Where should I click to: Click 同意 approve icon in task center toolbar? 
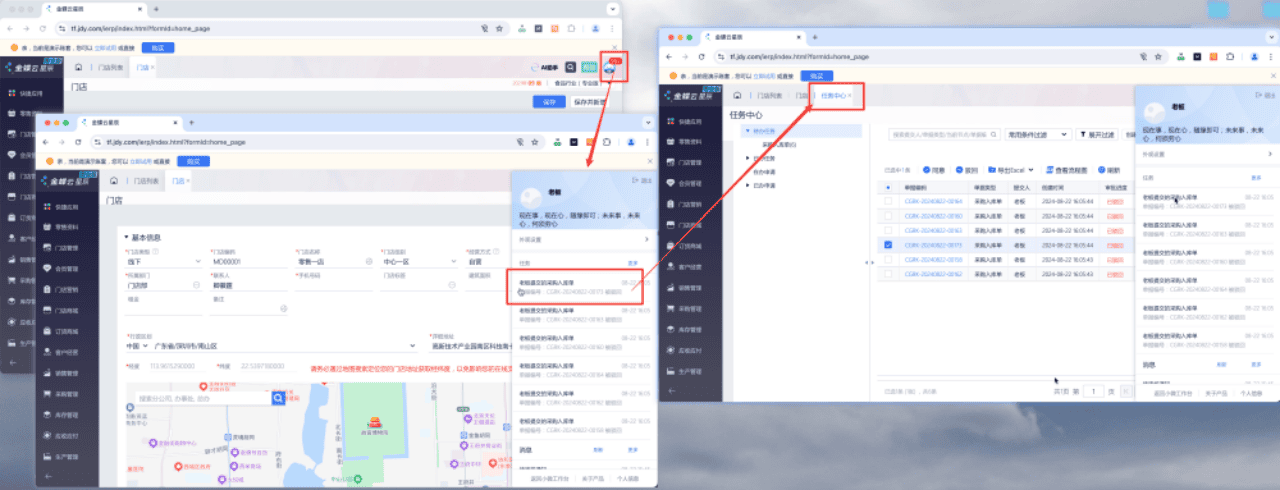click(935, 170)
